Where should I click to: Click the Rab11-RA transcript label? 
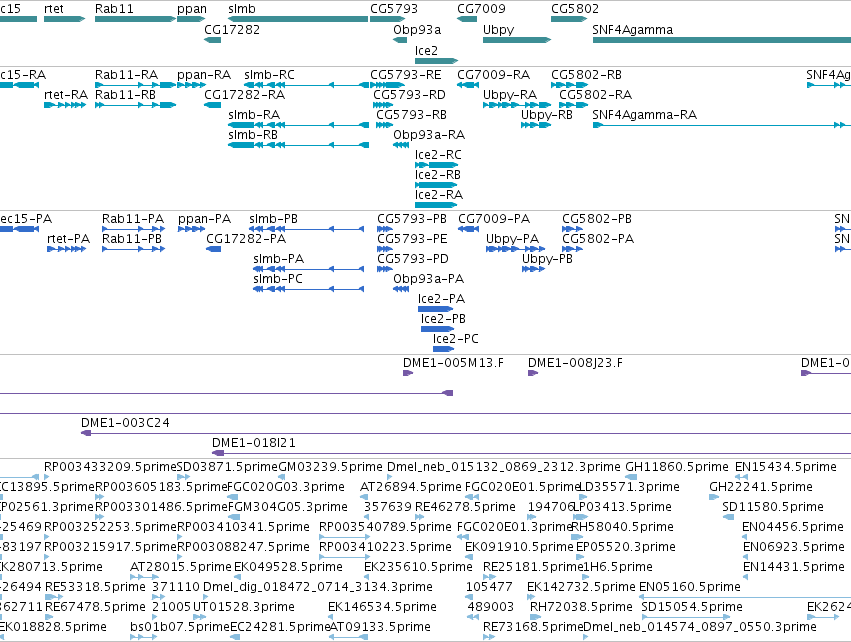(126, 74)
